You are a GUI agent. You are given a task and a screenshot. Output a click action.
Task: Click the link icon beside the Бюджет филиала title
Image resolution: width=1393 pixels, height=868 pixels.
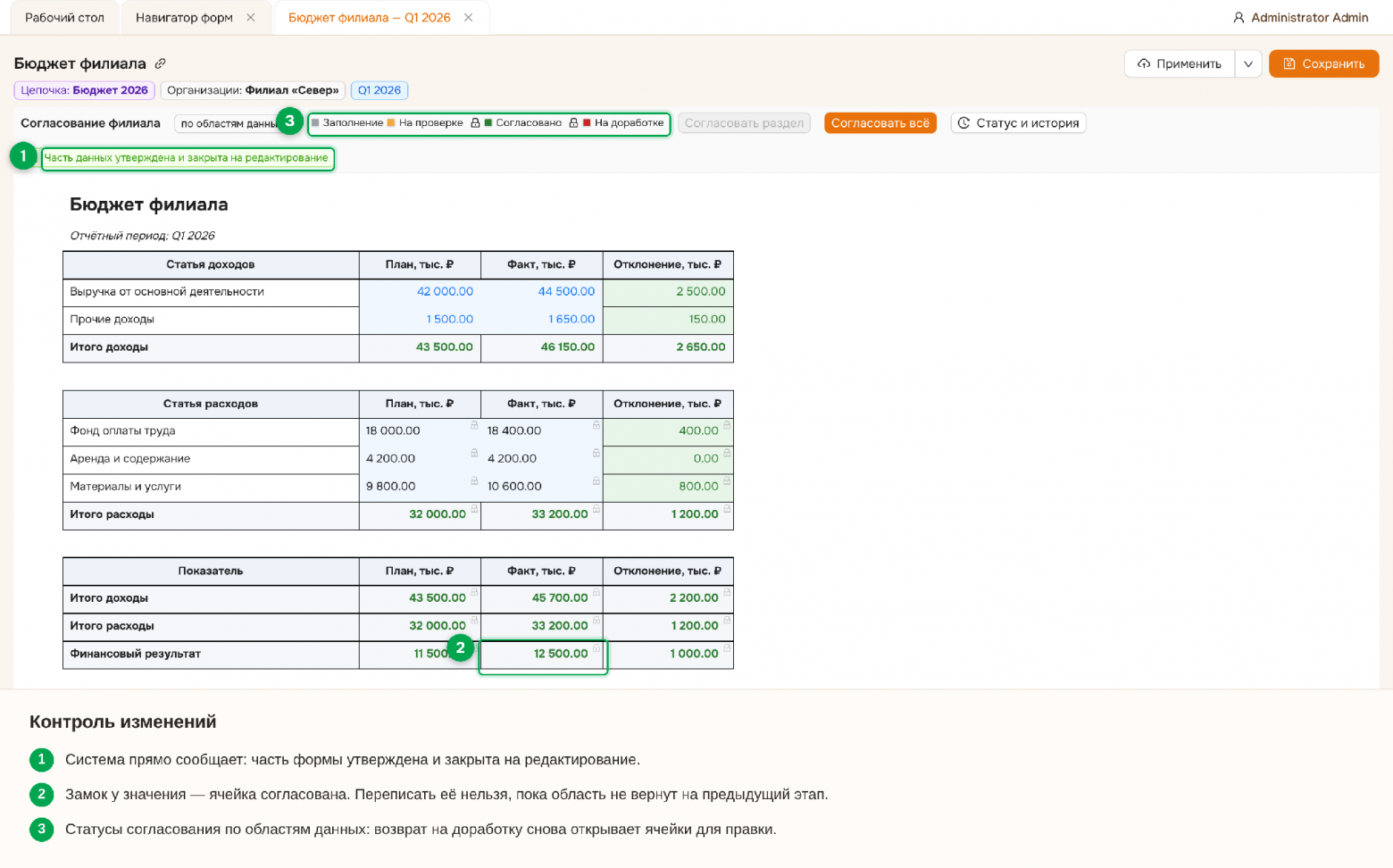(x=160, y=63)
